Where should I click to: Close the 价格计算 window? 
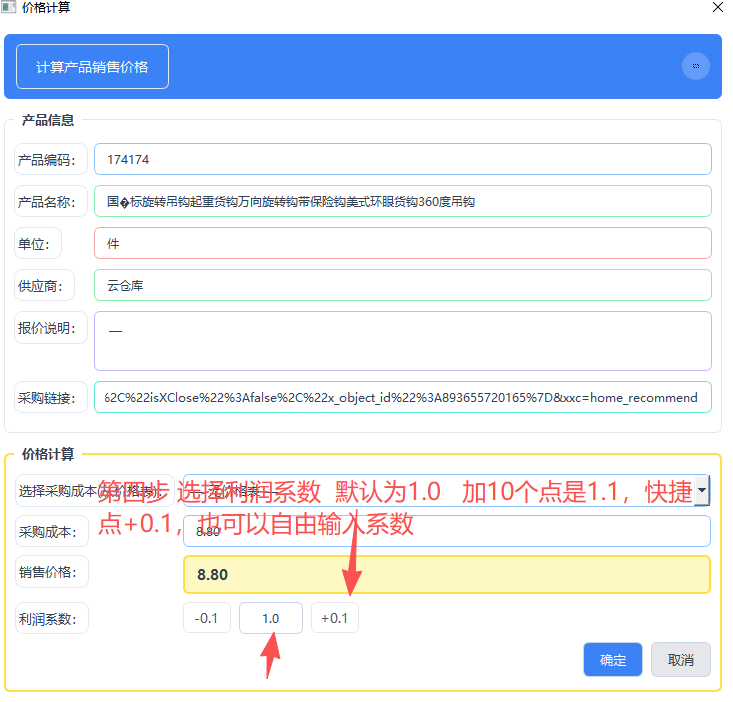click(x=718, y=7)
